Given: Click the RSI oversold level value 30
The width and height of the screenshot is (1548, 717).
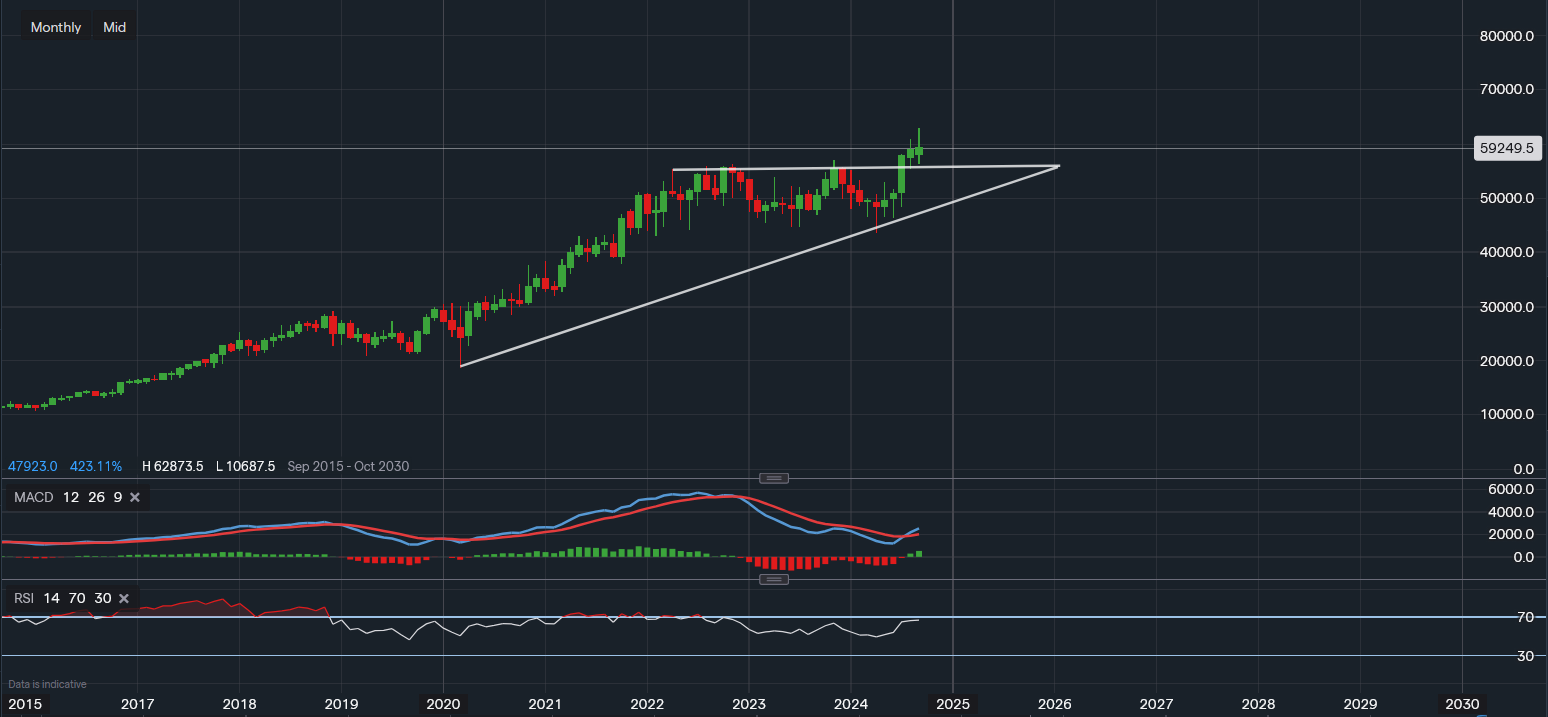Looking at the screenshot, I should pyautogui.click(x=102, y=598).
